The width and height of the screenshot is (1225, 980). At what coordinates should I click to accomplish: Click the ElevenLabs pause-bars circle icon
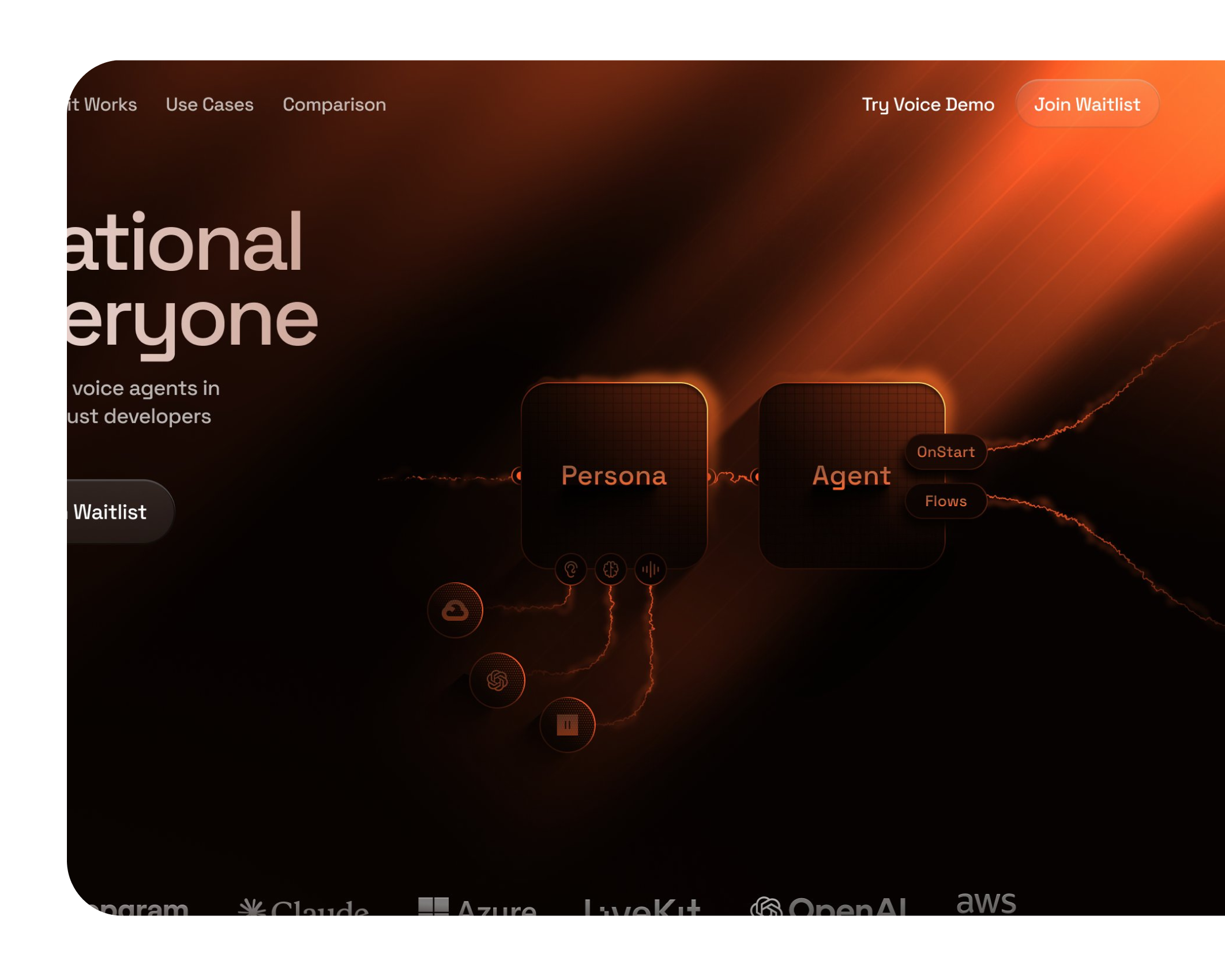tap(567, 725)
